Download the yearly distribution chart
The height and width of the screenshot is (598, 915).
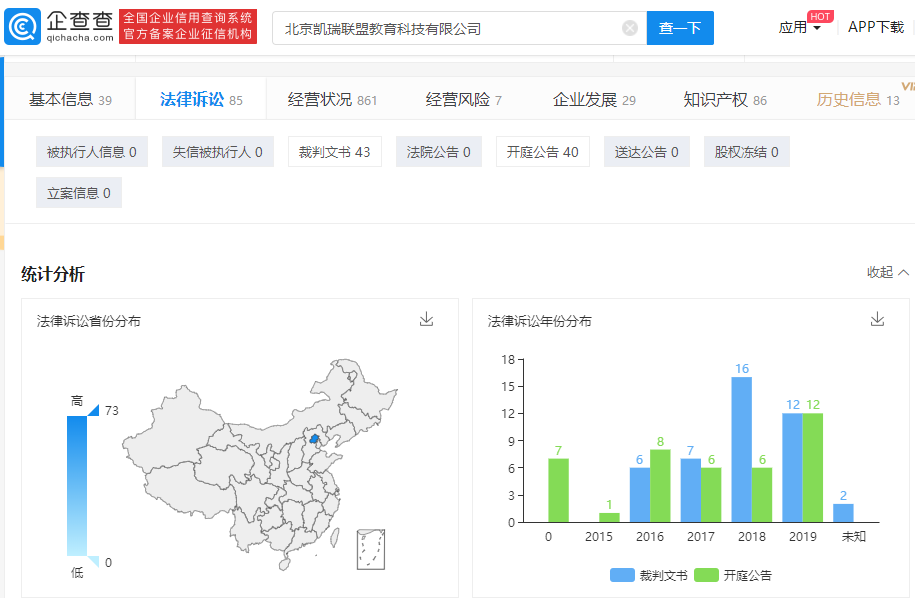pyautogui.click(x=877, y=319)
